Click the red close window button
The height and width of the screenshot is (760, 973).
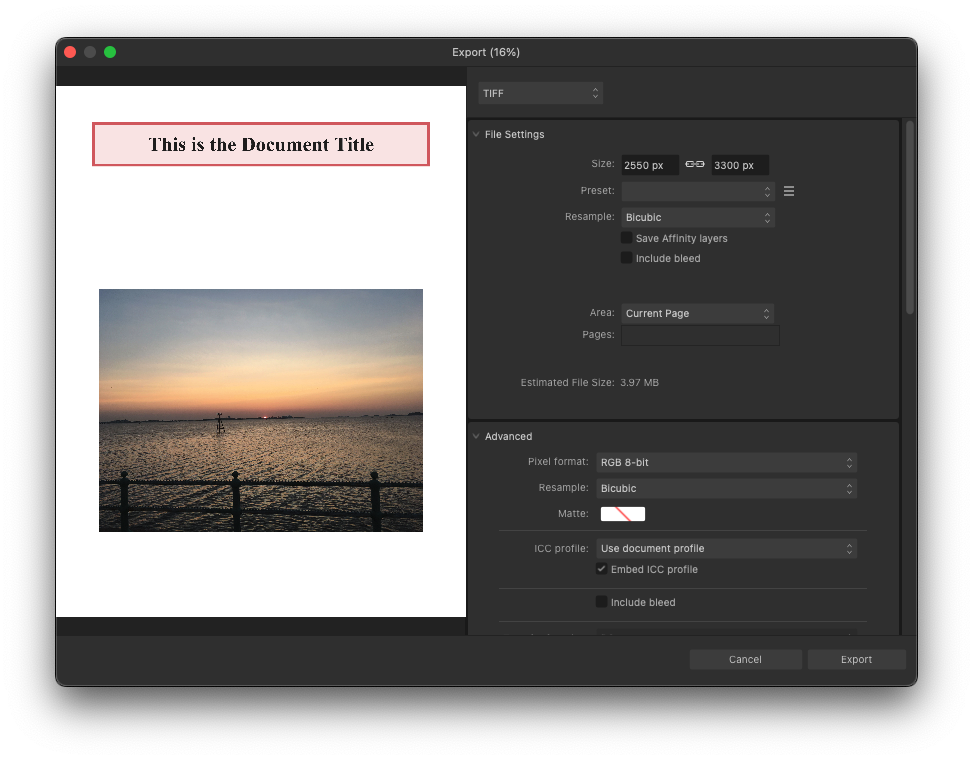pyautogui.click(x=70, y=52)
